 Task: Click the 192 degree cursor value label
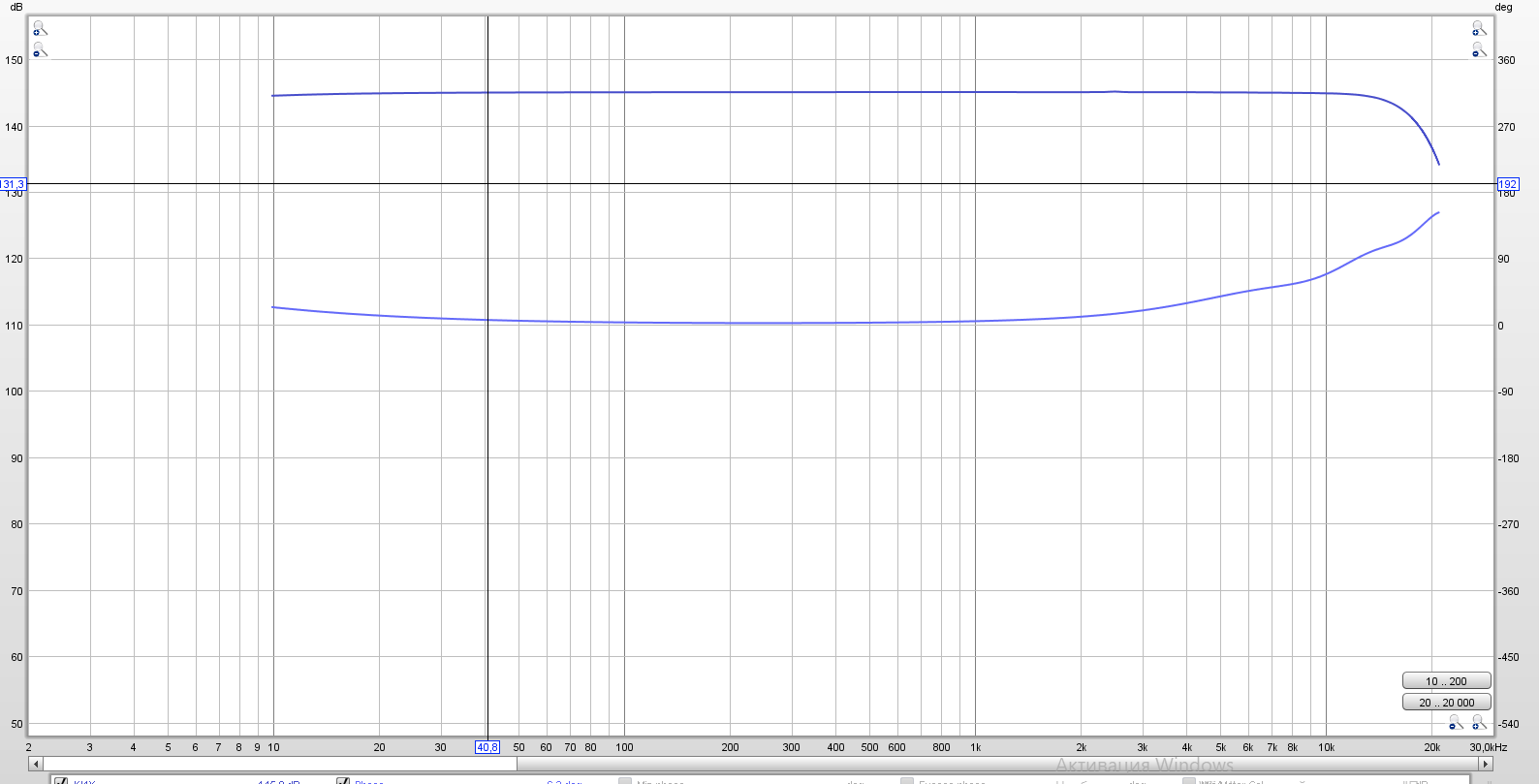pyautogui.click(x=1508, y=184)
